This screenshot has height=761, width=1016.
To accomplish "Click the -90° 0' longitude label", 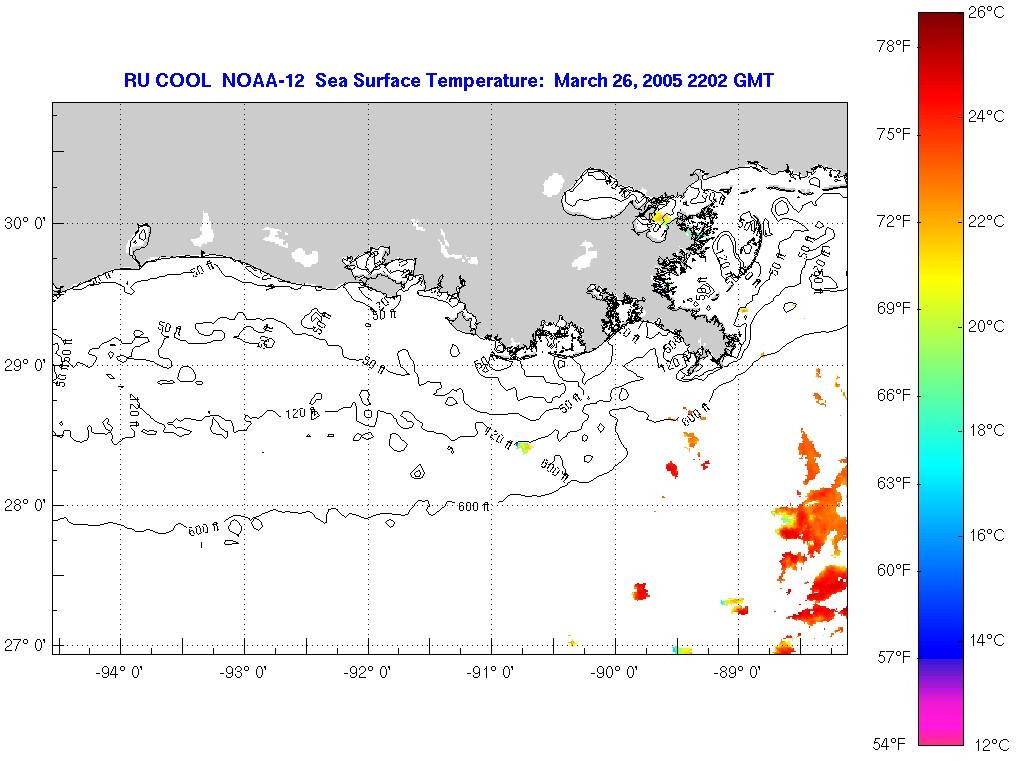I will [614, 673].
